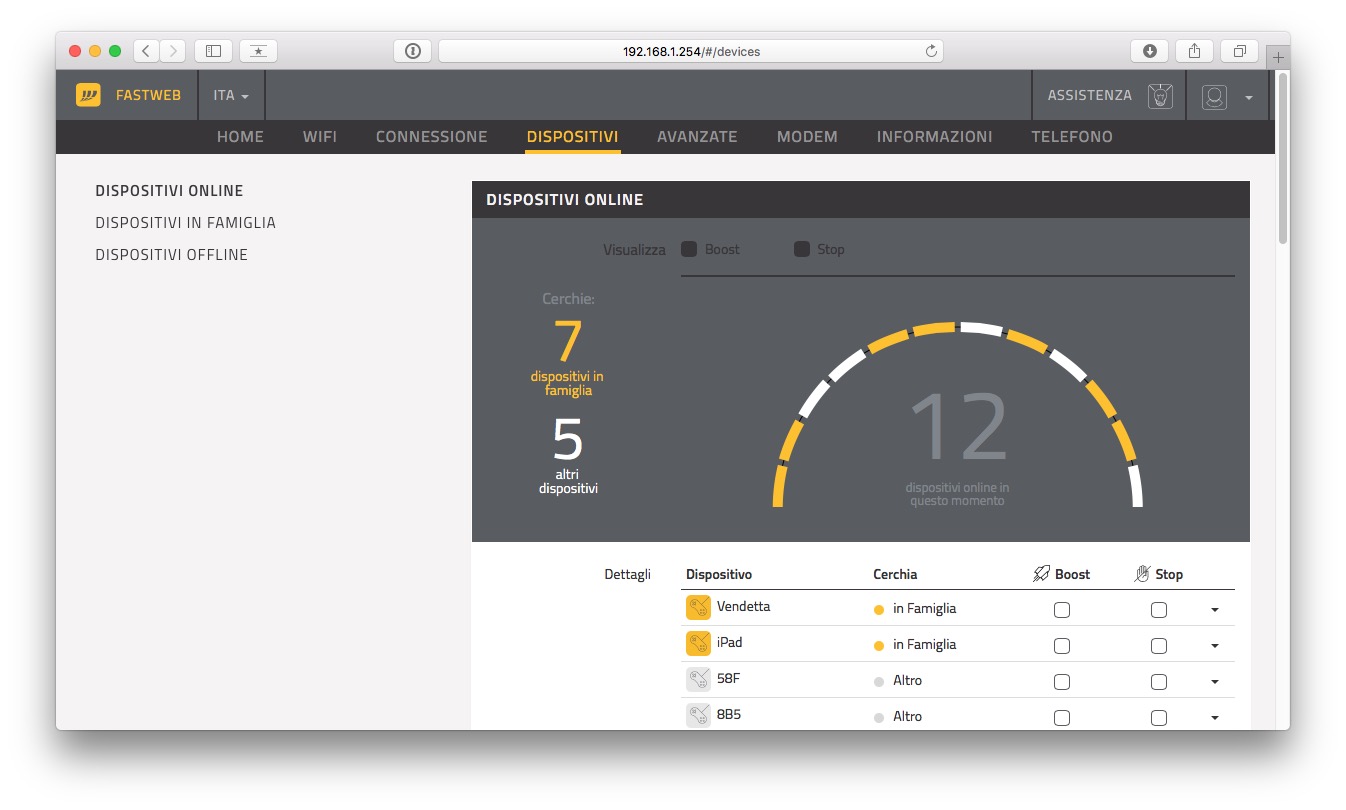
Task: Enable Boost for 8B5
Action: coord(1062,718)
